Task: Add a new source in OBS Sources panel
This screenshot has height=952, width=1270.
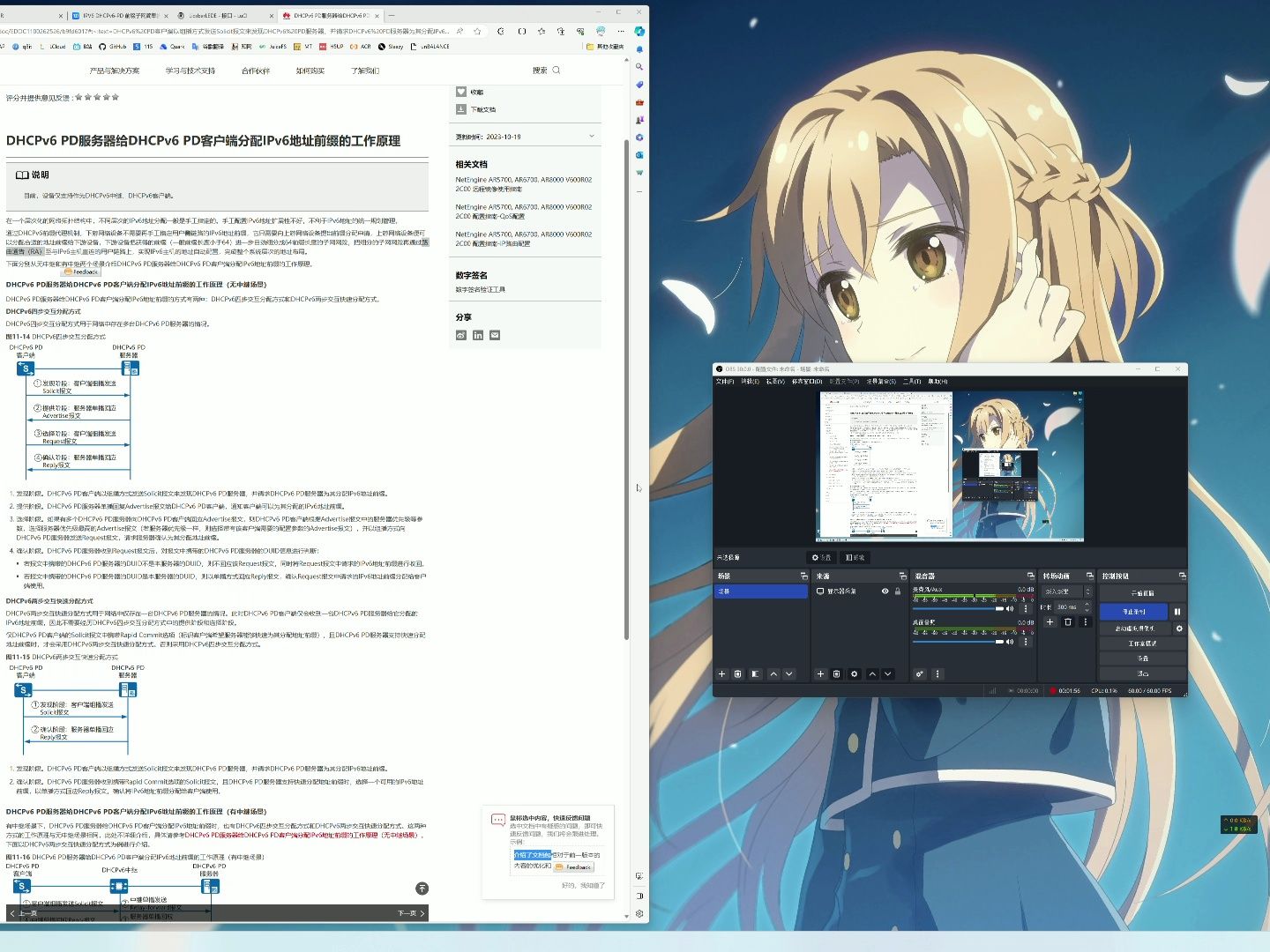Action: click(820, 673)
